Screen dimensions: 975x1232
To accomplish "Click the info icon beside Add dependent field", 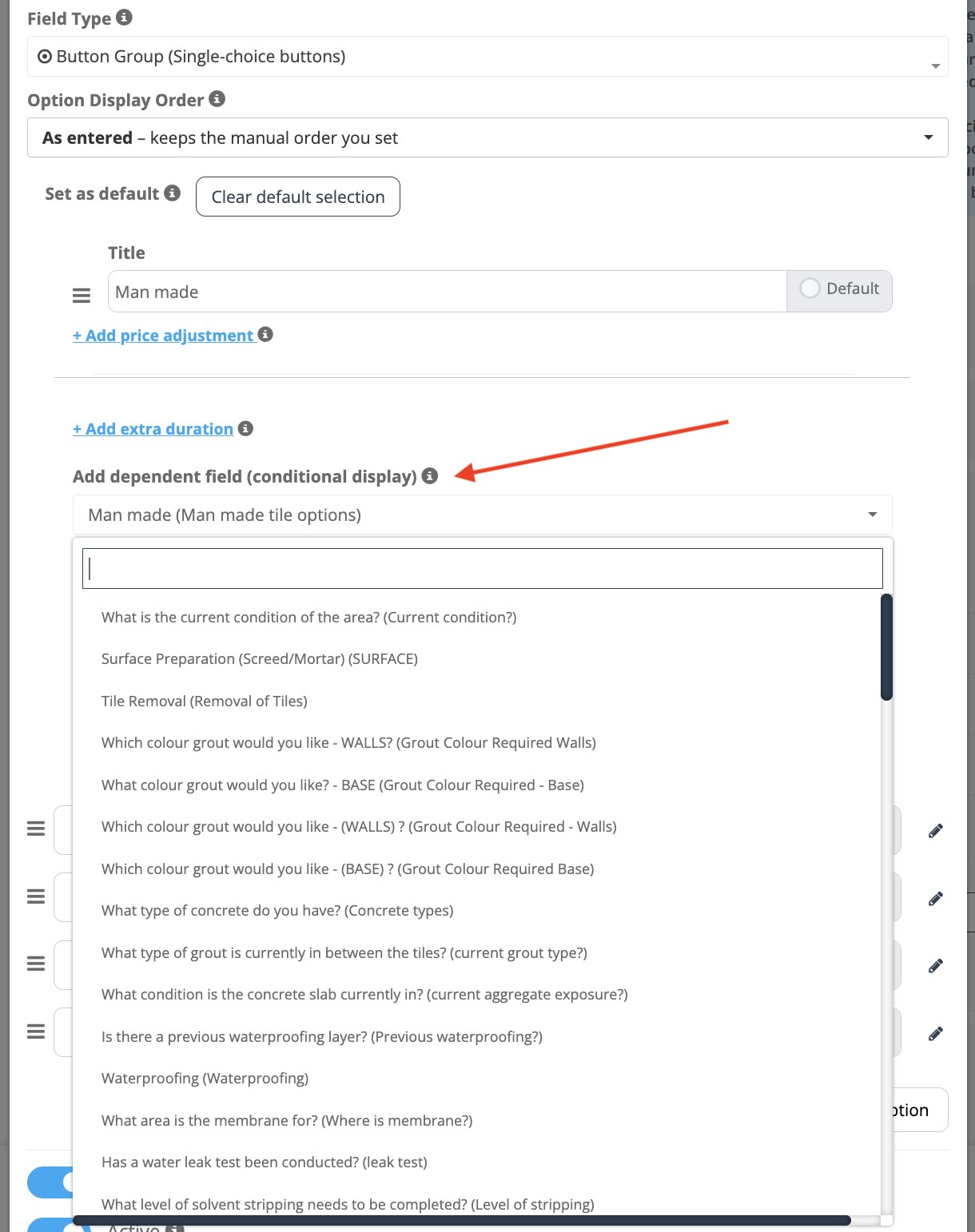I will point(431,475).
